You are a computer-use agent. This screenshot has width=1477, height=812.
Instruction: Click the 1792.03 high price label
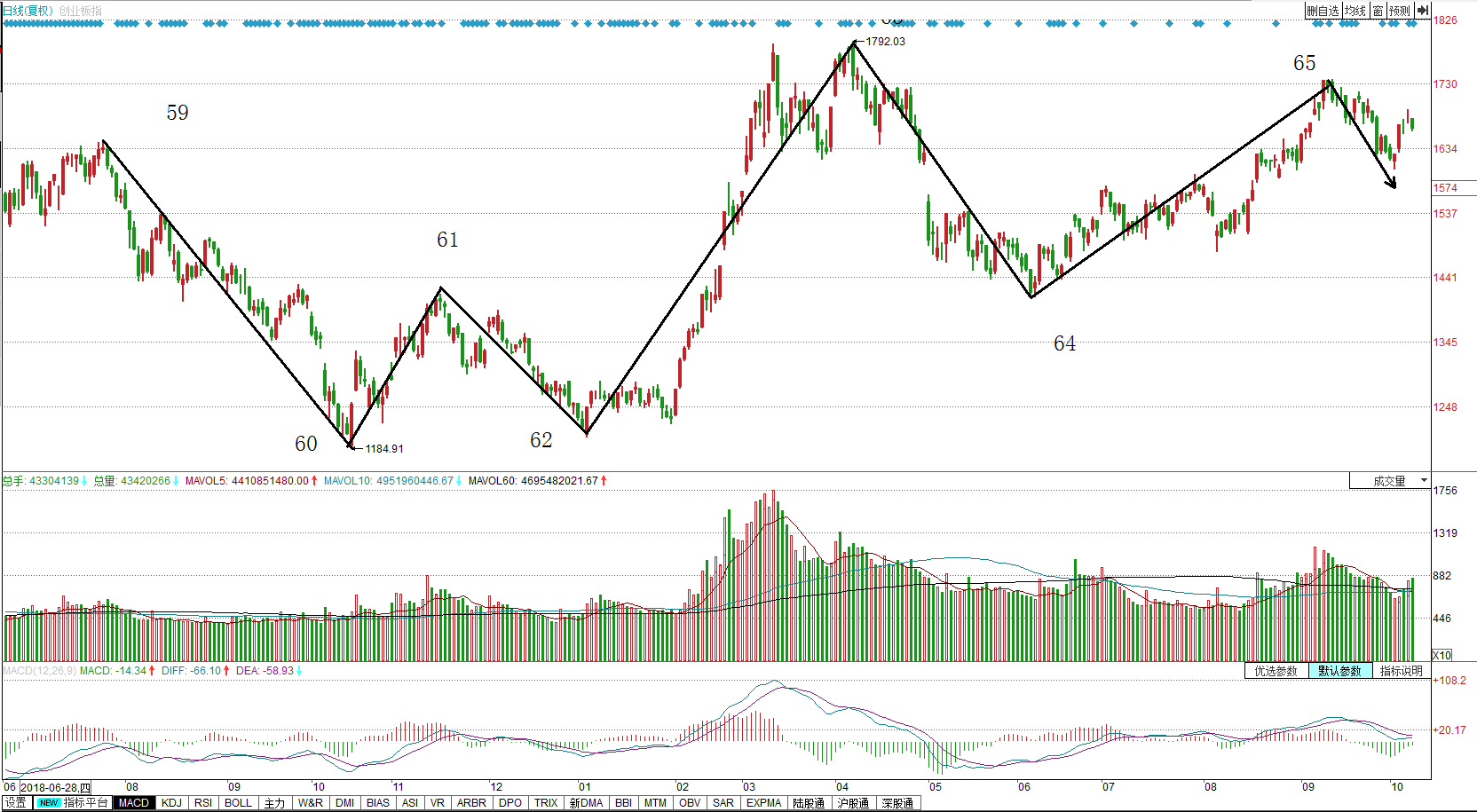(886, 42)
